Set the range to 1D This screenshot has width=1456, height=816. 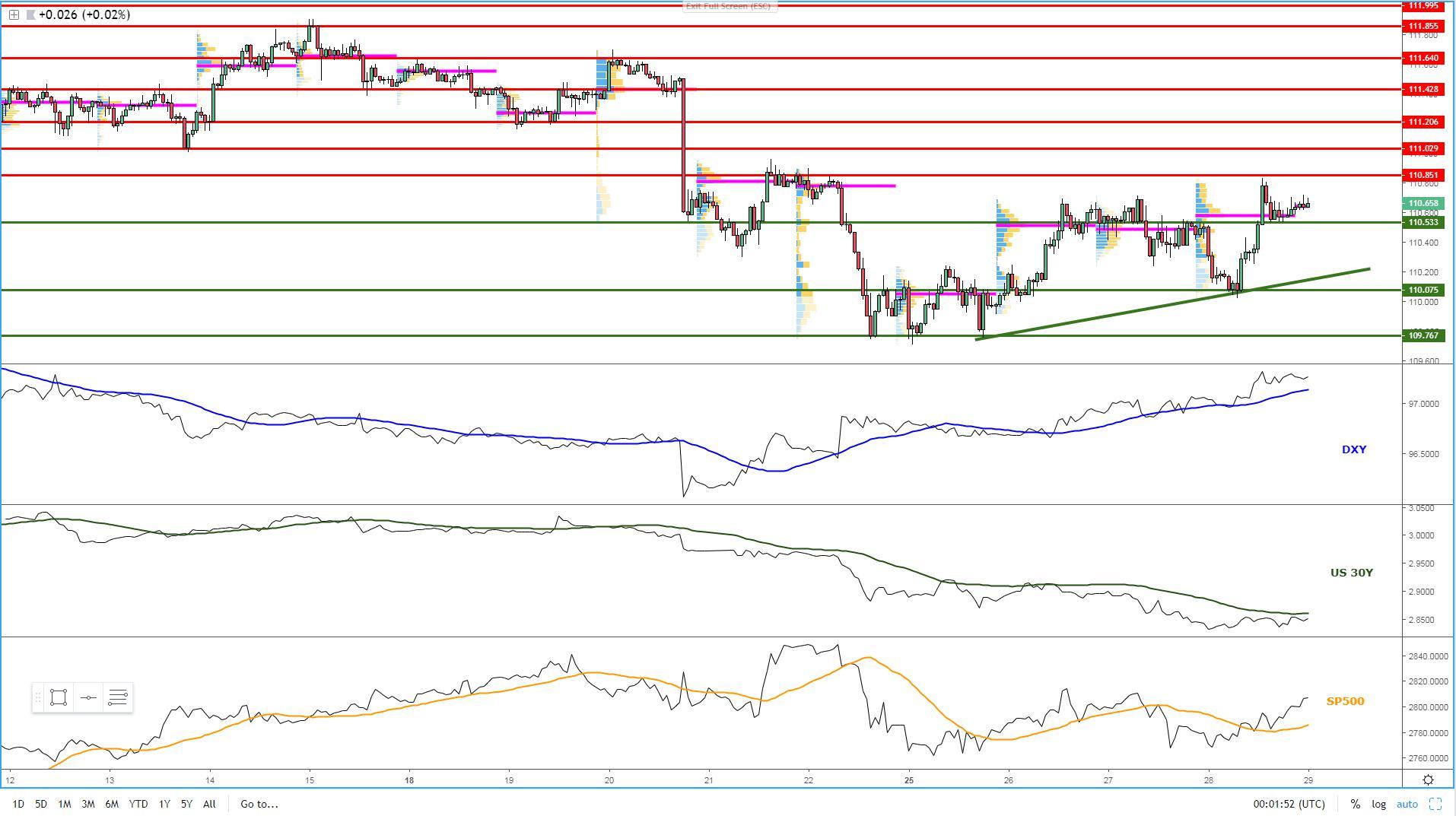(x=18, y=804)
